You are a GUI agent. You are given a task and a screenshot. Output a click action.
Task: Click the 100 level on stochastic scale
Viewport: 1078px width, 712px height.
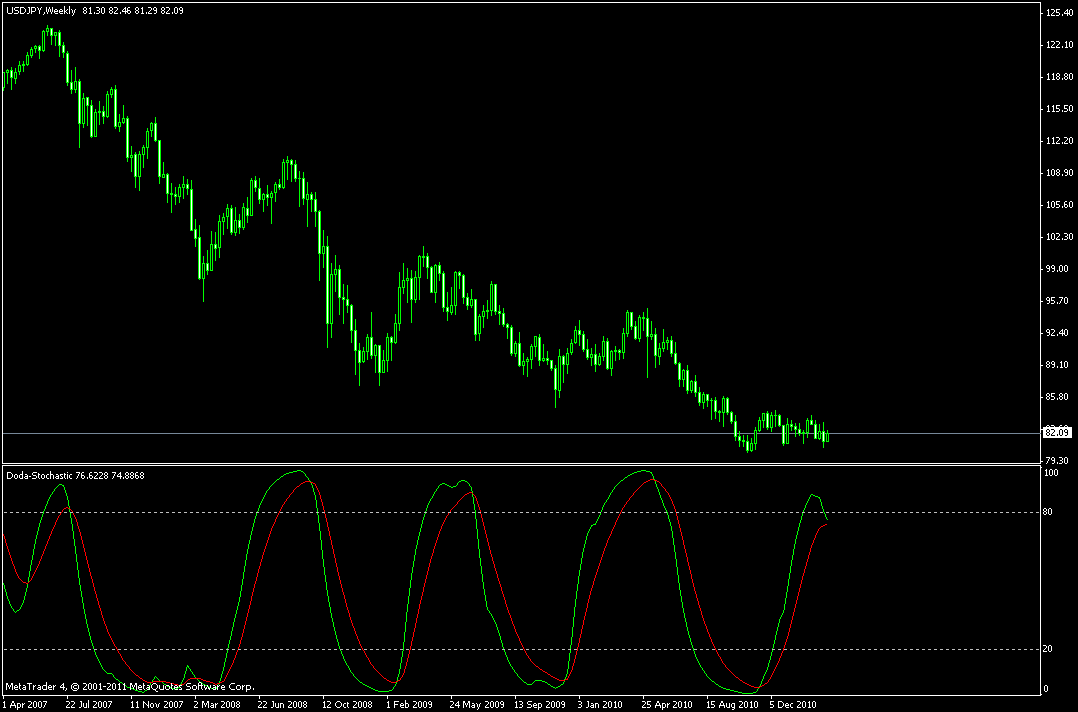1051,473
